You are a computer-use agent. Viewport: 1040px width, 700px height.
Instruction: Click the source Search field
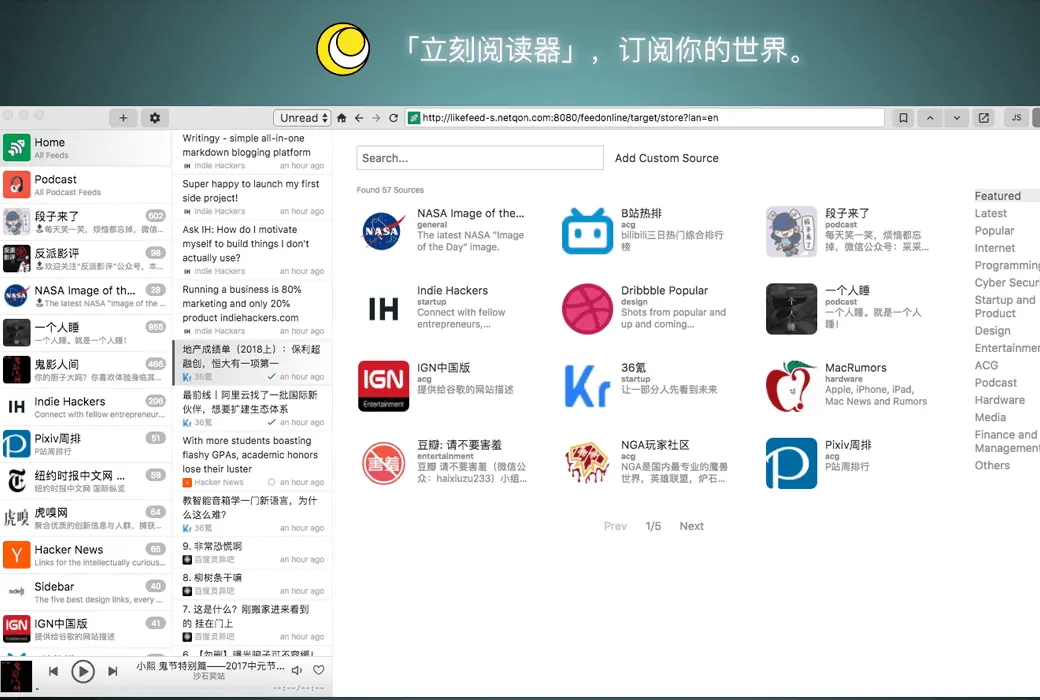pos(480,158)
